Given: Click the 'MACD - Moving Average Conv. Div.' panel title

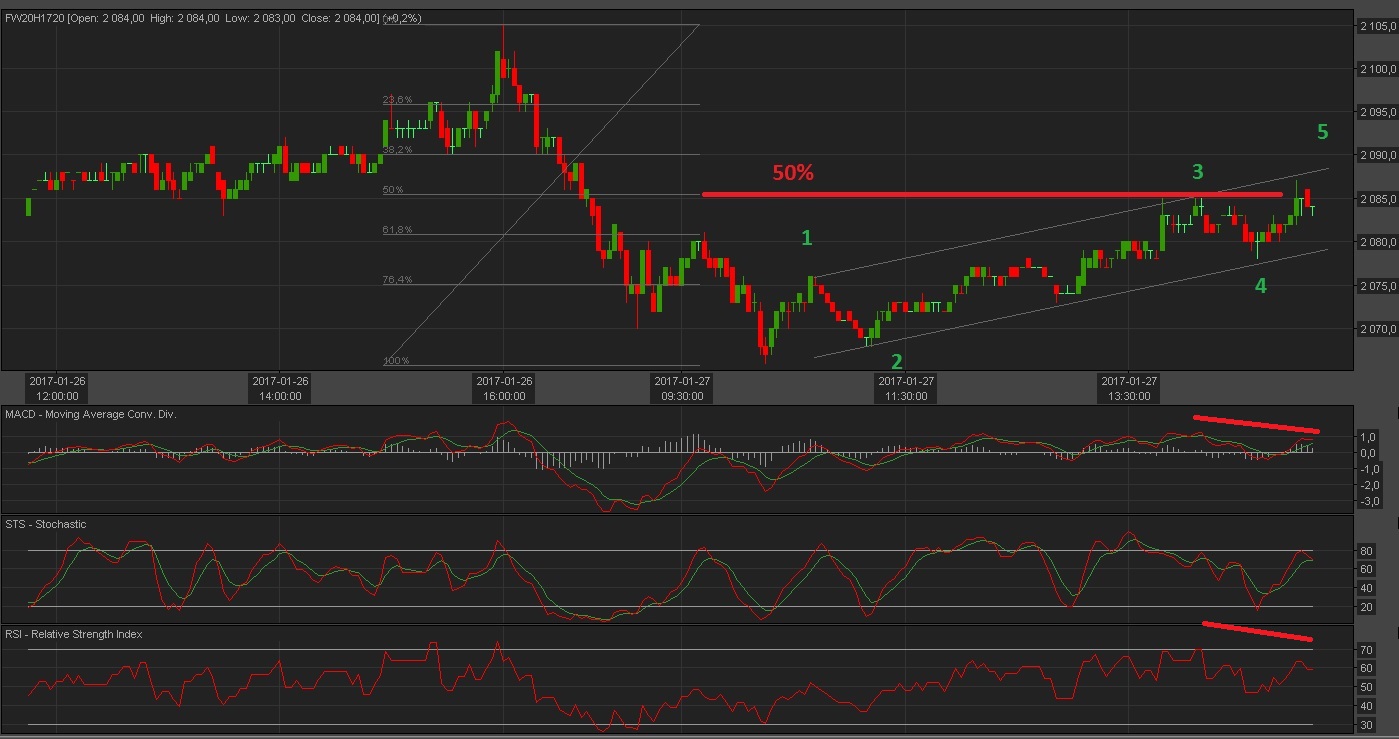Looking at the screenshot, I should (x=91, y=414).
